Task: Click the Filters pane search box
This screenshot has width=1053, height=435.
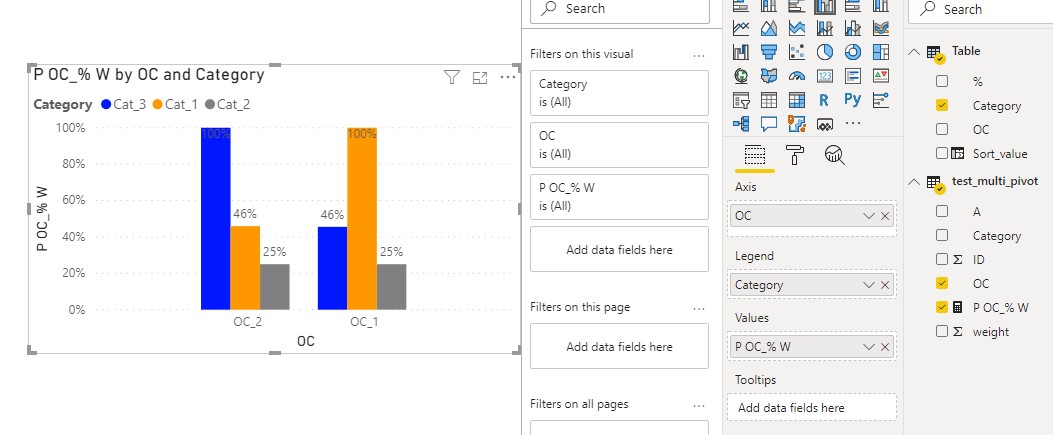Action: (619, 9)
